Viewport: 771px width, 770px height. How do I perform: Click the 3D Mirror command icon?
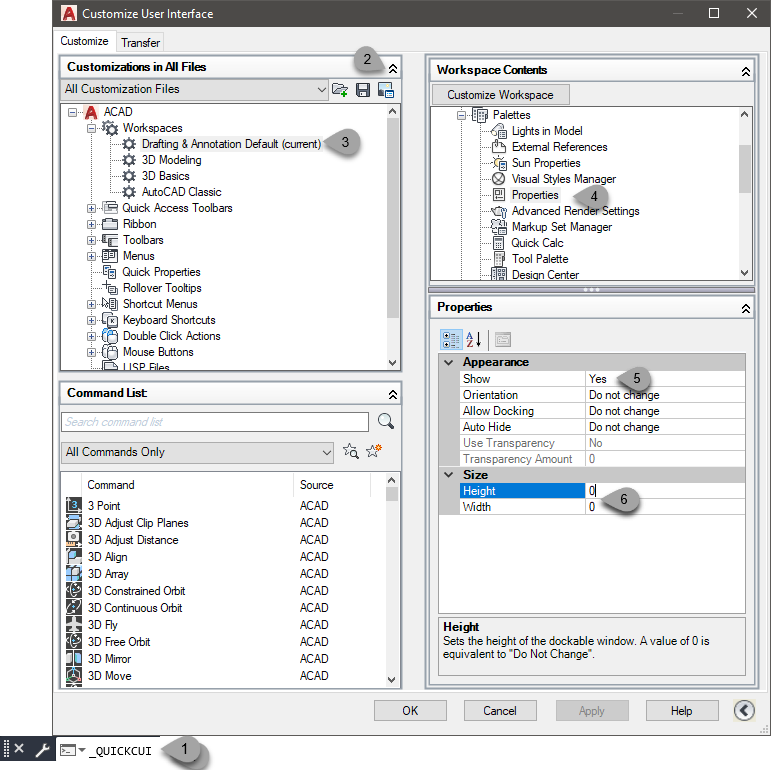pyautogui.click(x=74, y=658)
